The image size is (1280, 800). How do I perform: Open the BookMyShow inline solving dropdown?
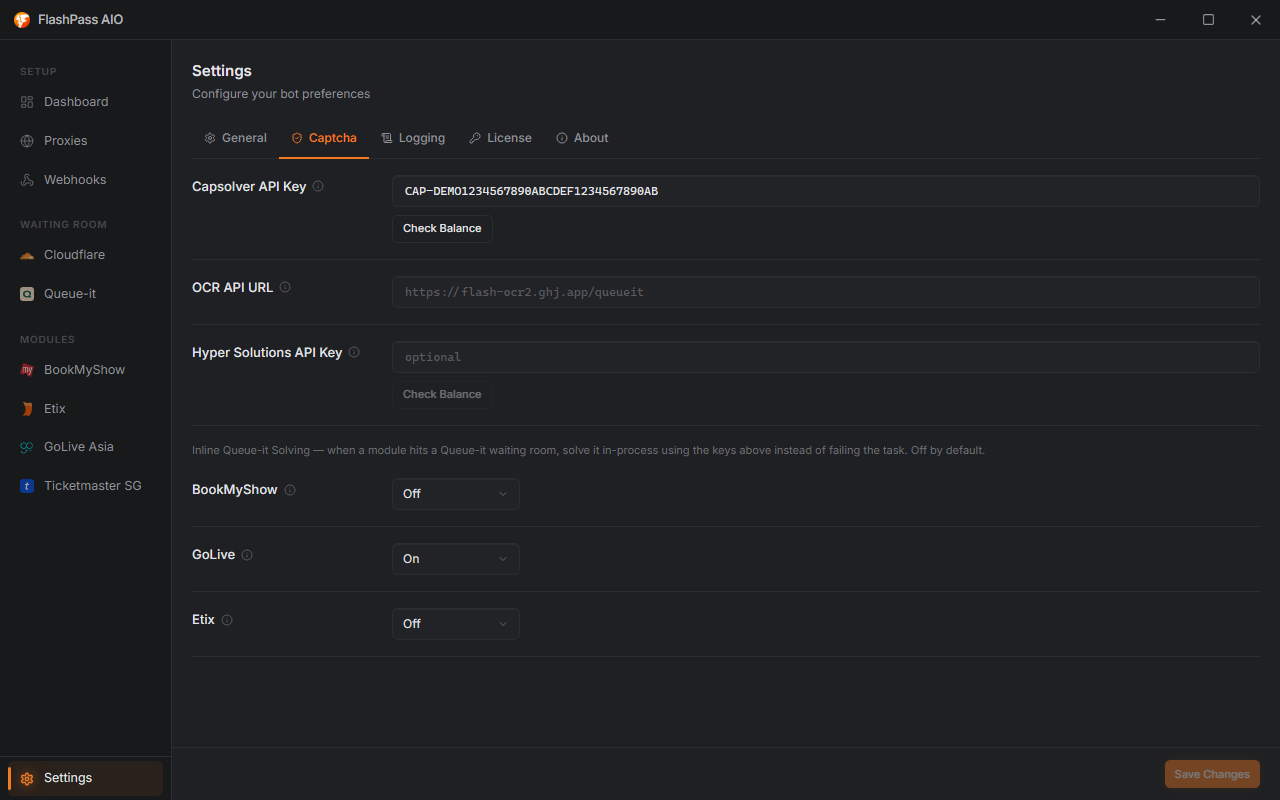point(455,494)
